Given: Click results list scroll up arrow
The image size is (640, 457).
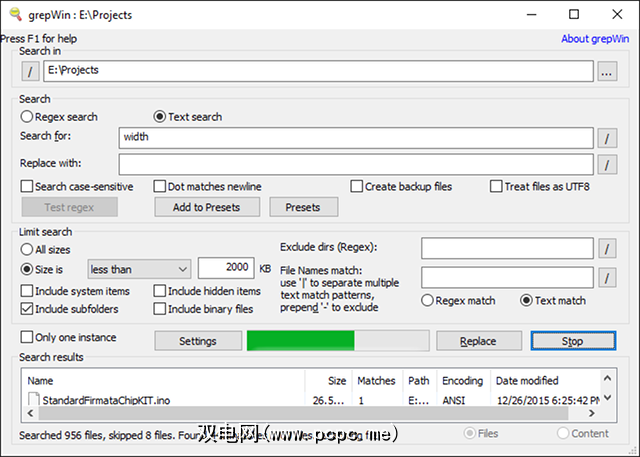Looking at the screenshot, I should [607, 378].
